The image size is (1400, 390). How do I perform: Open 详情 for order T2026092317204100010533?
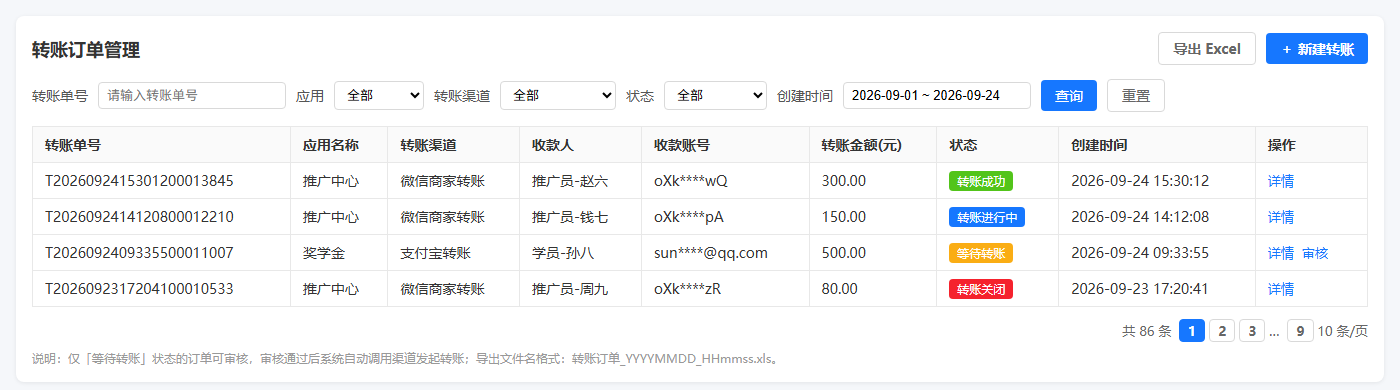pos(1281,289)
